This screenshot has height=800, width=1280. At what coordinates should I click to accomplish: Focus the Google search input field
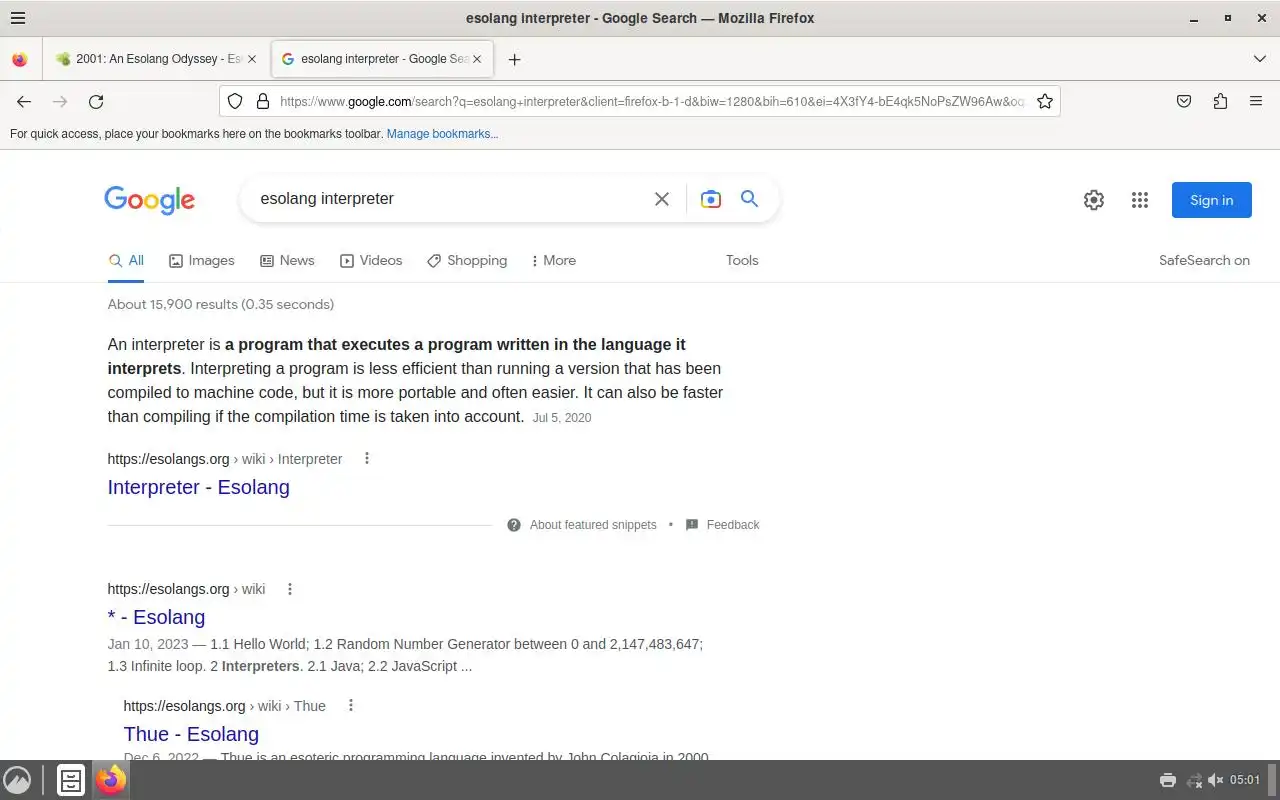(x=450, y=199)
